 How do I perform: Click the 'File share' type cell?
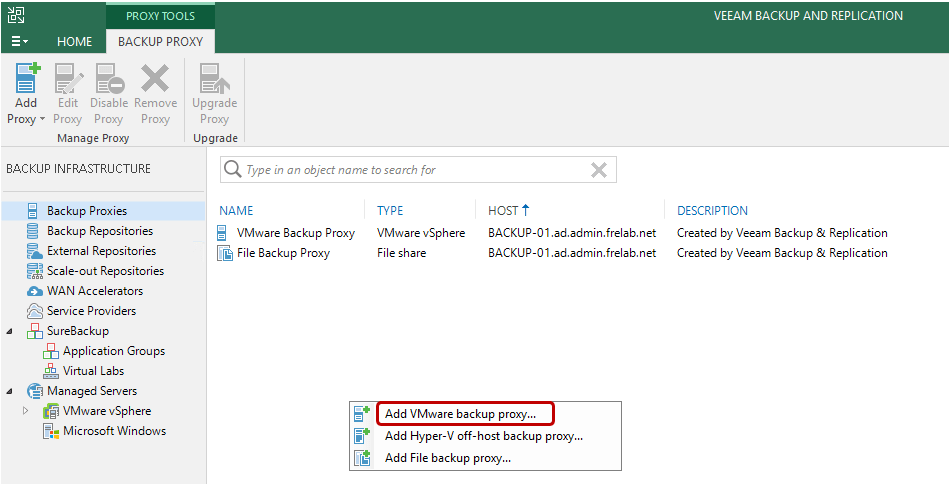pyautogui.click(x=401, y=253)
